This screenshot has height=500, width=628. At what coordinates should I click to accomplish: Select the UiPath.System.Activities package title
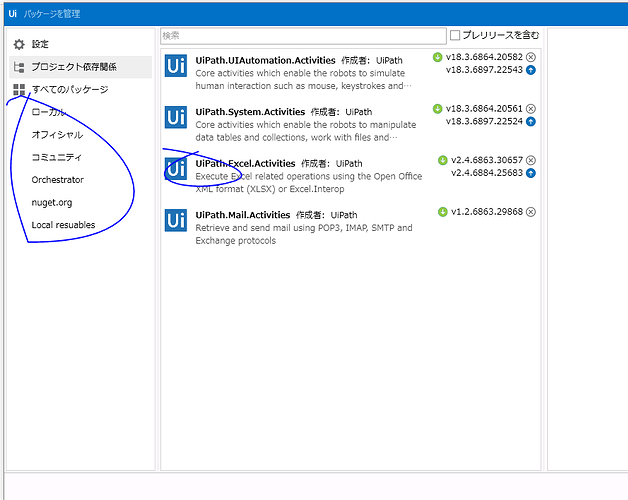(x=250, y=112)
